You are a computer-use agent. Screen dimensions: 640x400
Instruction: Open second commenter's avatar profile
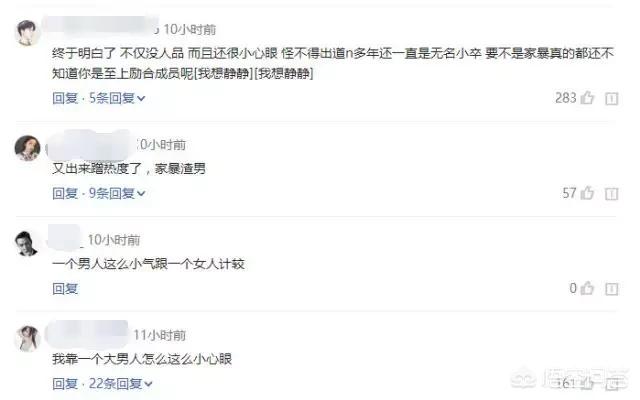click(x=27, y=148)
